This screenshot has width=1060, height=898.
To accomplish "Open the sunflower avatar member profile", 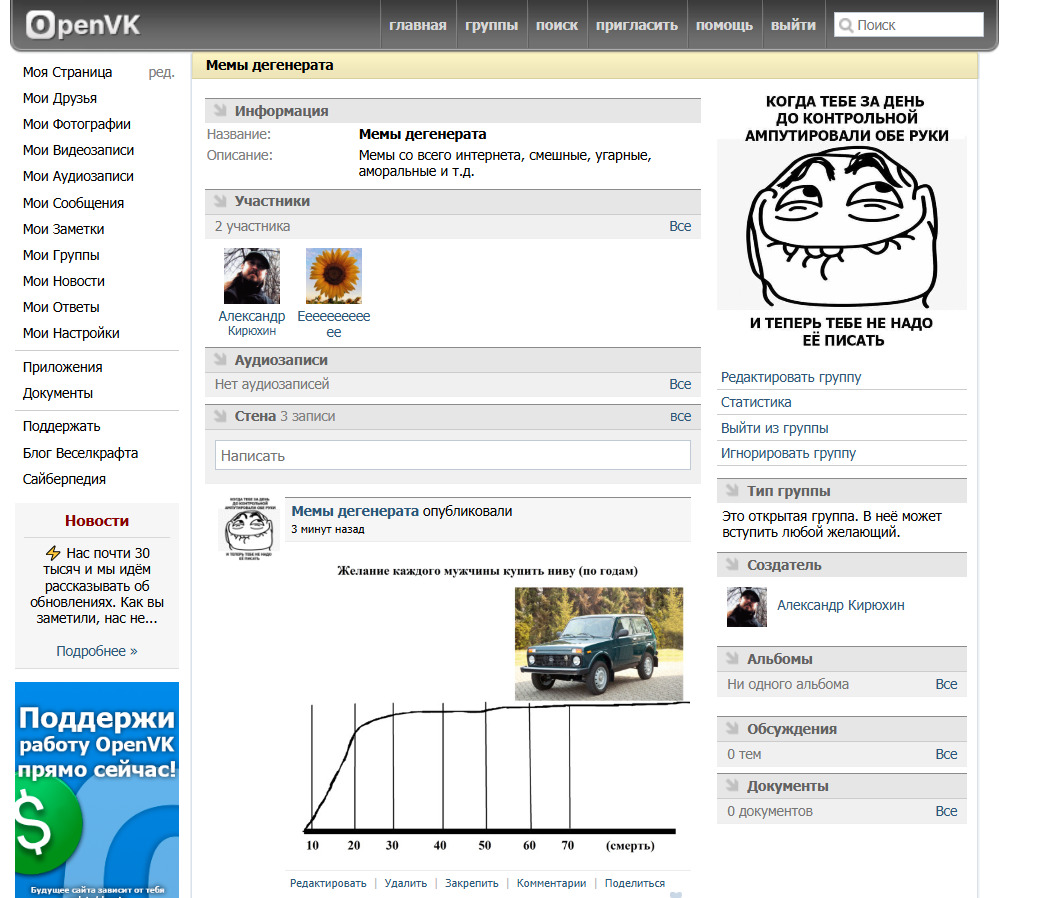I will coord(333,276).
